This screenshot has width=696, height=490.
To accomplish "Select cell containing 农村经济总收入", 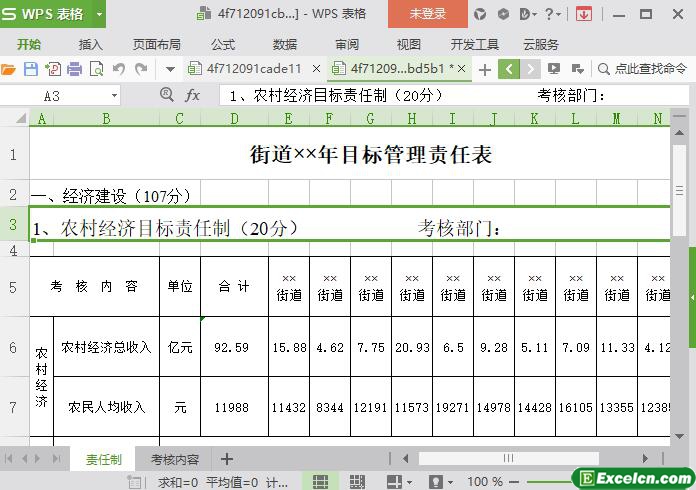I will [106, 347].
